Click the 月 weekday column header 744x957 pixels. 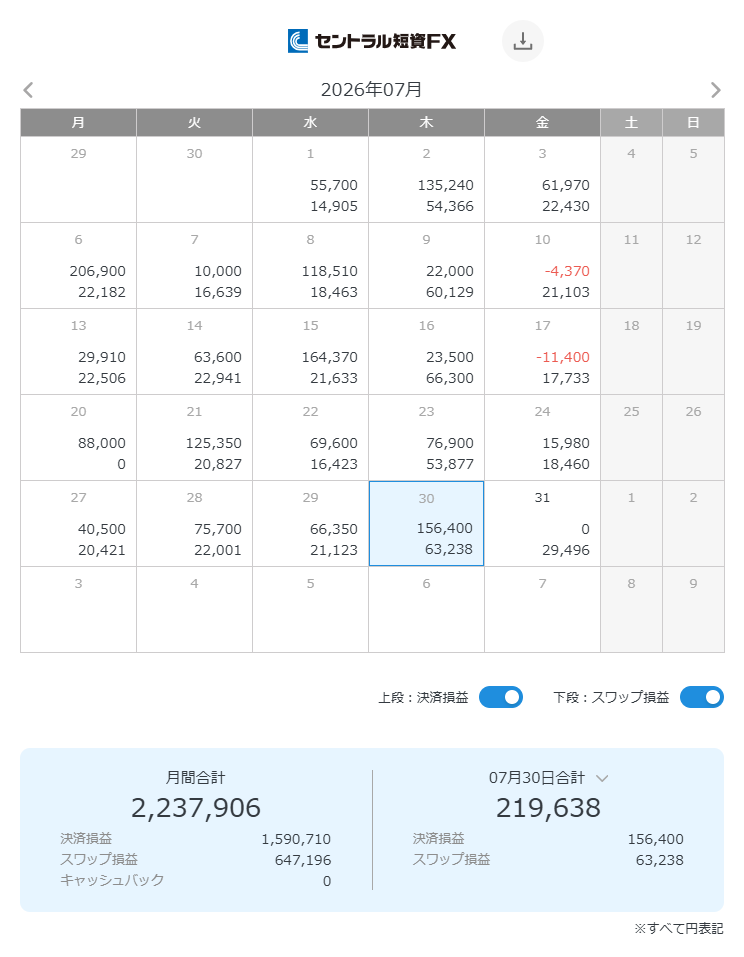tap(79, 123)
